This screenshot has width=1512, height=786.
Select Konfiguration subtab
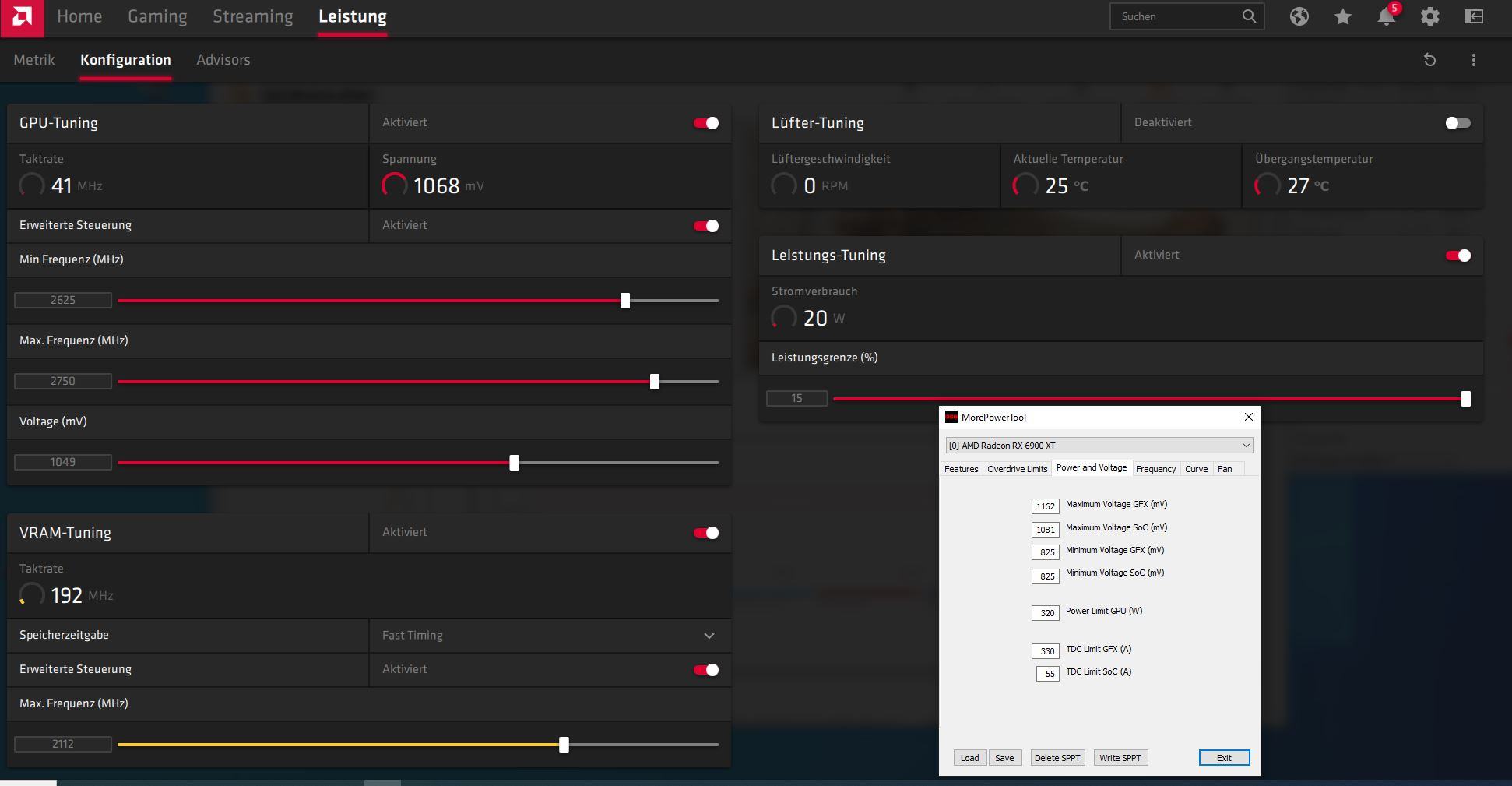[125, 60]
